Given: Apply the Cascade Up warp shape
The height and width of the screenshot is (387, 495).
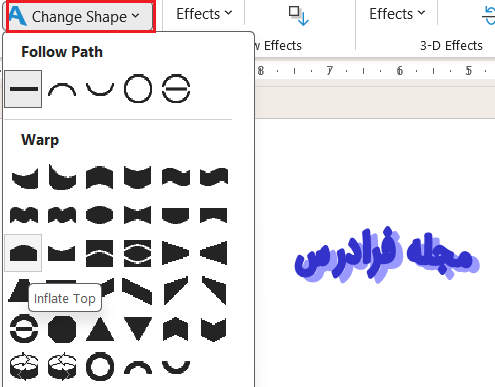Looking at the screenshot, I should coord(176,291).
